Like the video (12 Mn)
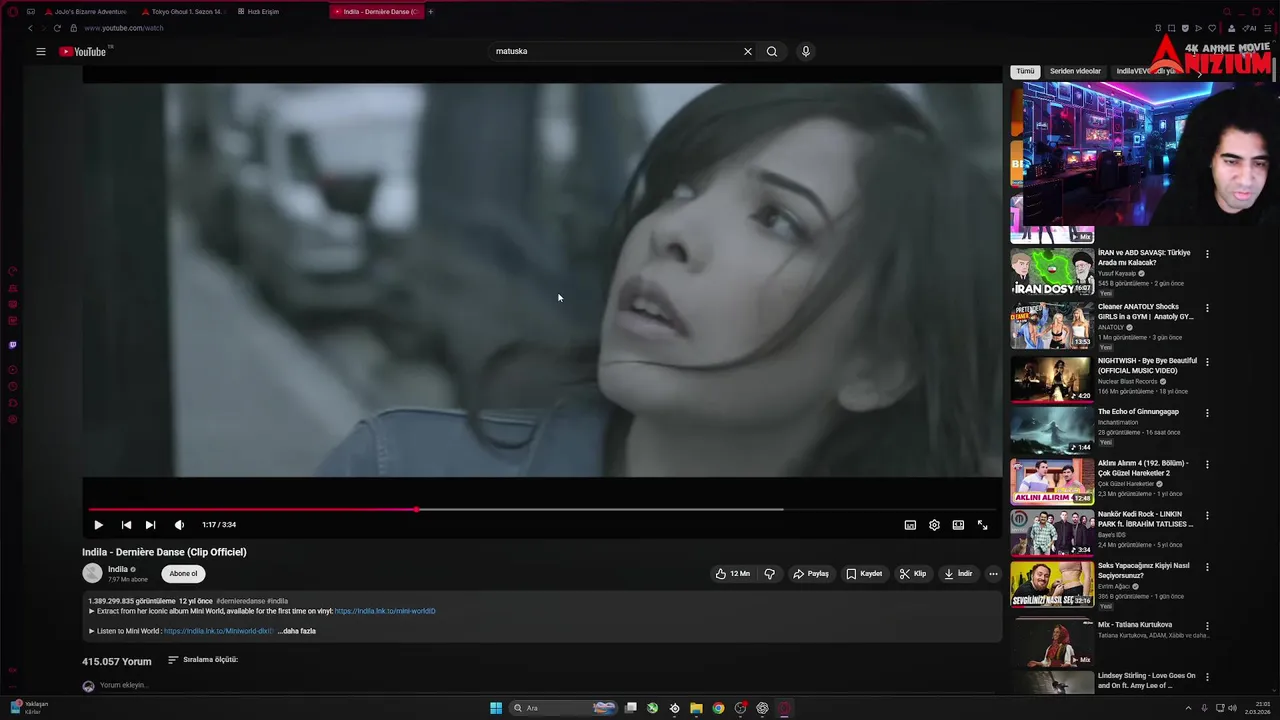1280x720 pixels. 732,574
